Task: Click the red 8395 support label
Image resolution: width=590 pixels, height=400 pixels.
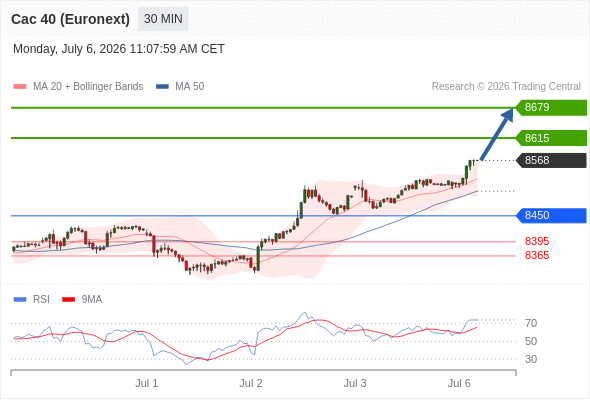Action: click(537, 241)
